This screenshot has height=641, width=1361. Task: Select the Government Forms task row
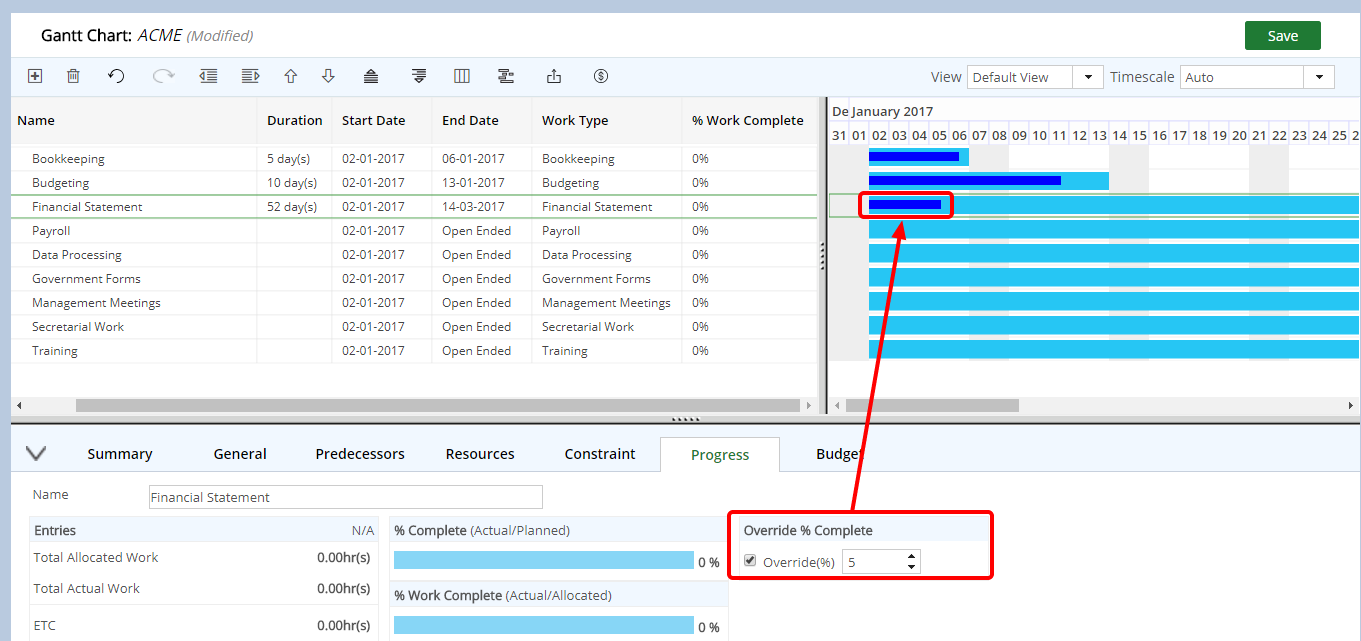pyautogui.click(x=414, y=279)
